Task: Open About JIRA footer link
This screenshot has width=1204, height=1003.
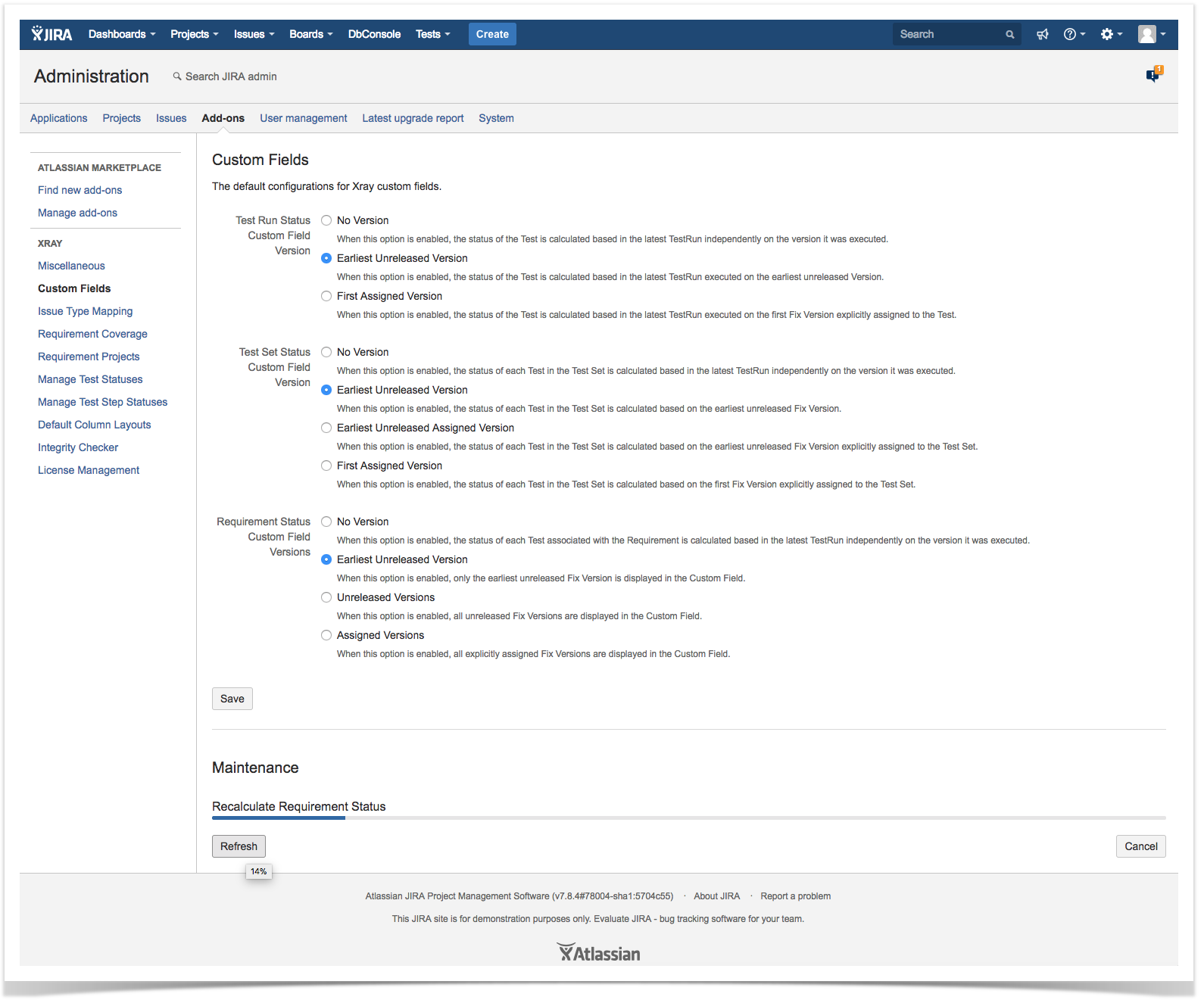Action: (x=716, y=896)
